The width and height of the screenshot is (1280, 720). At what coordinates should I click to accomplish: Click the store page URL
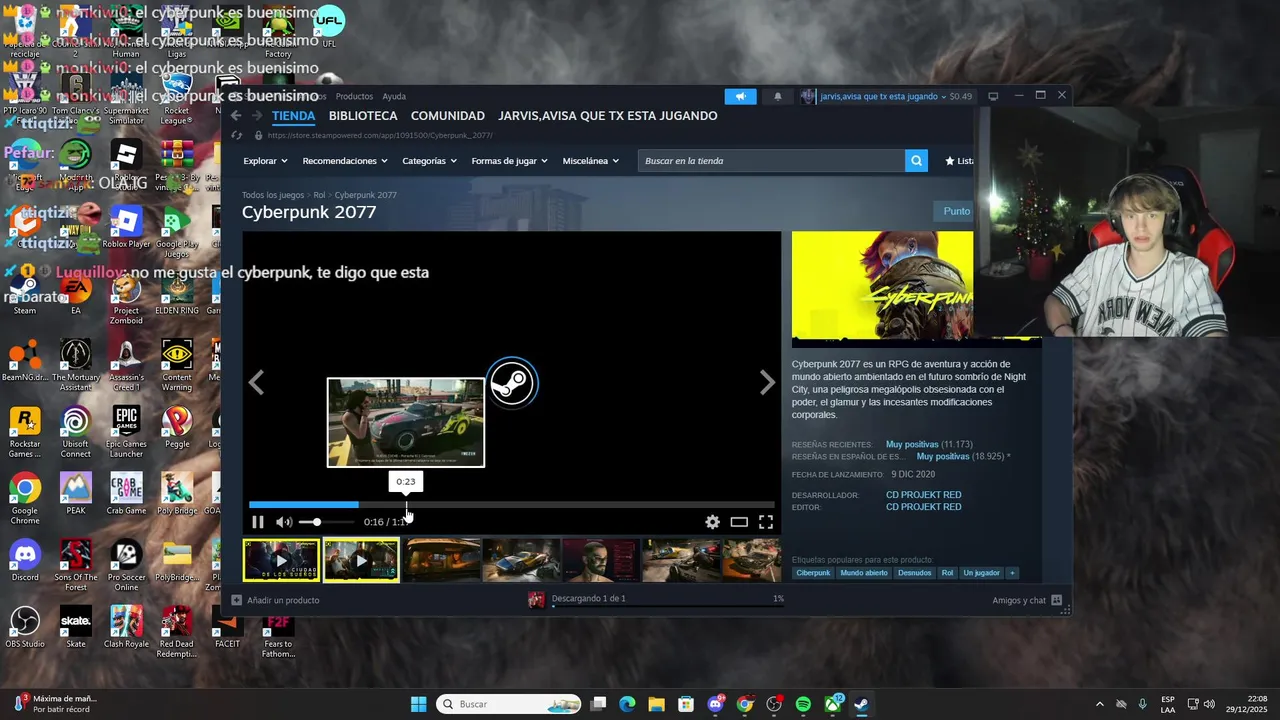click(x=380, y=135)
